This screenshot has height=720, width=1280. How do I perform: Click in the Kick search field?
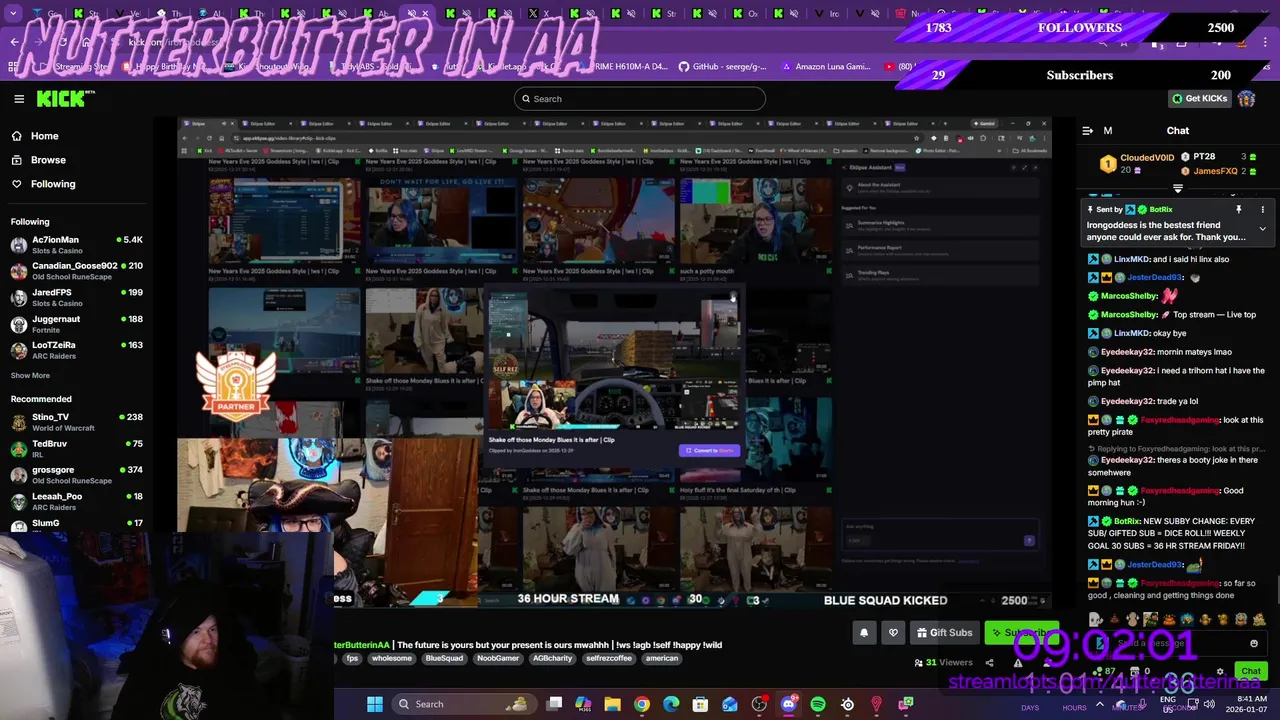[640, 99]
